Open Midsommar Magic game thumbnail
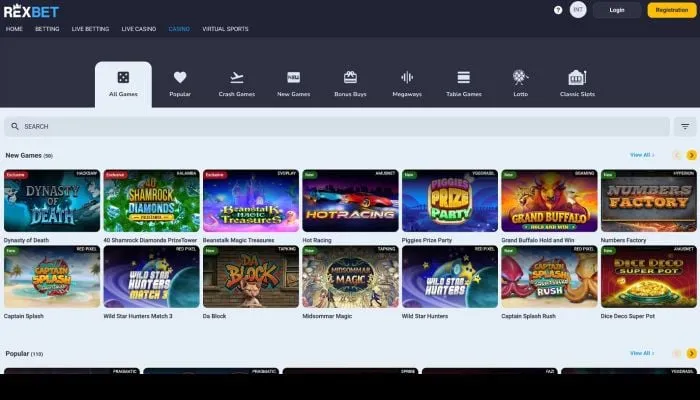 350,276
